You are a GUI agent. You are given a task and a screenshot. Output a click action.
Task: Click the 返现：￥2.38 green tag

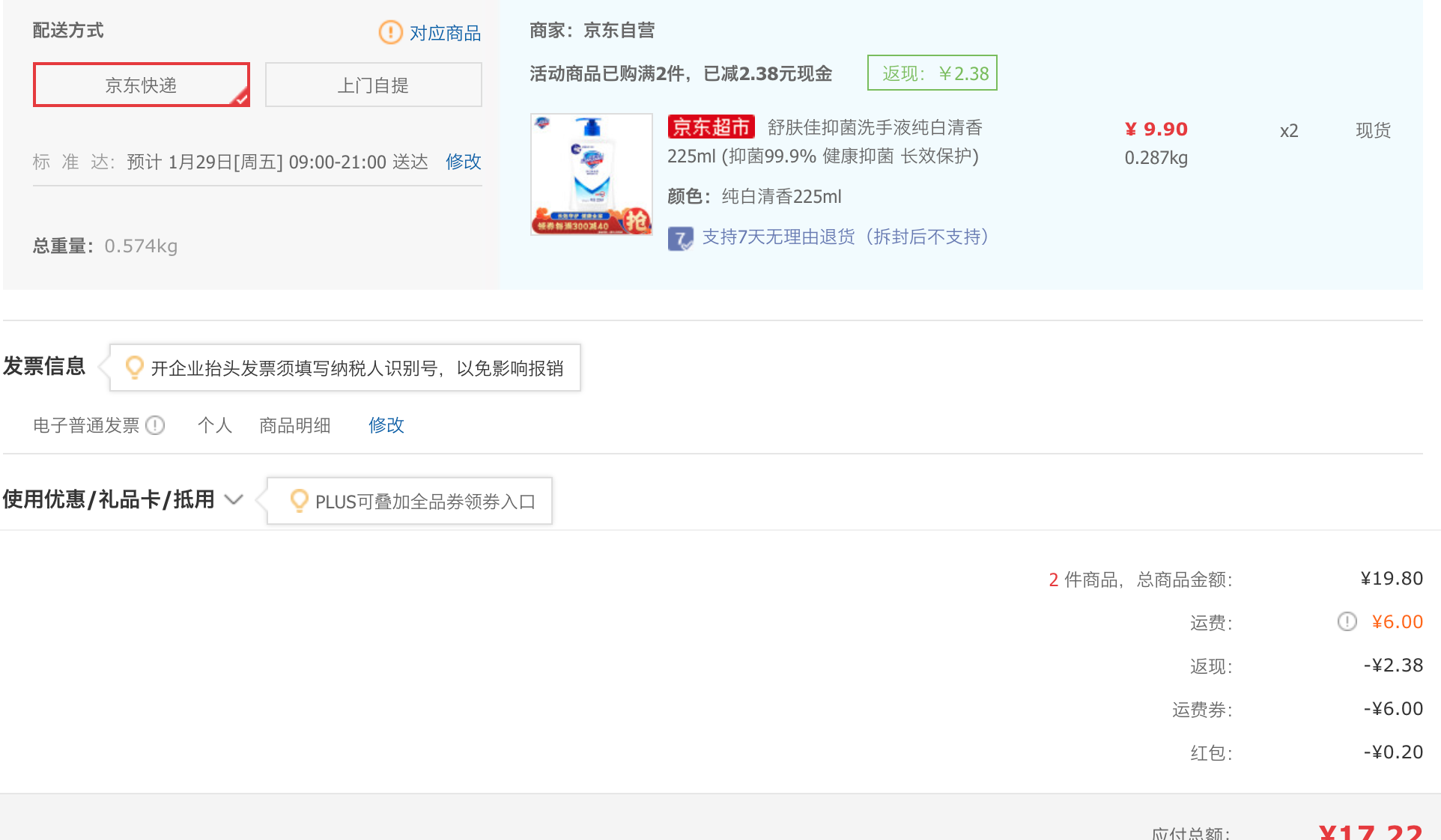[932, 73]
